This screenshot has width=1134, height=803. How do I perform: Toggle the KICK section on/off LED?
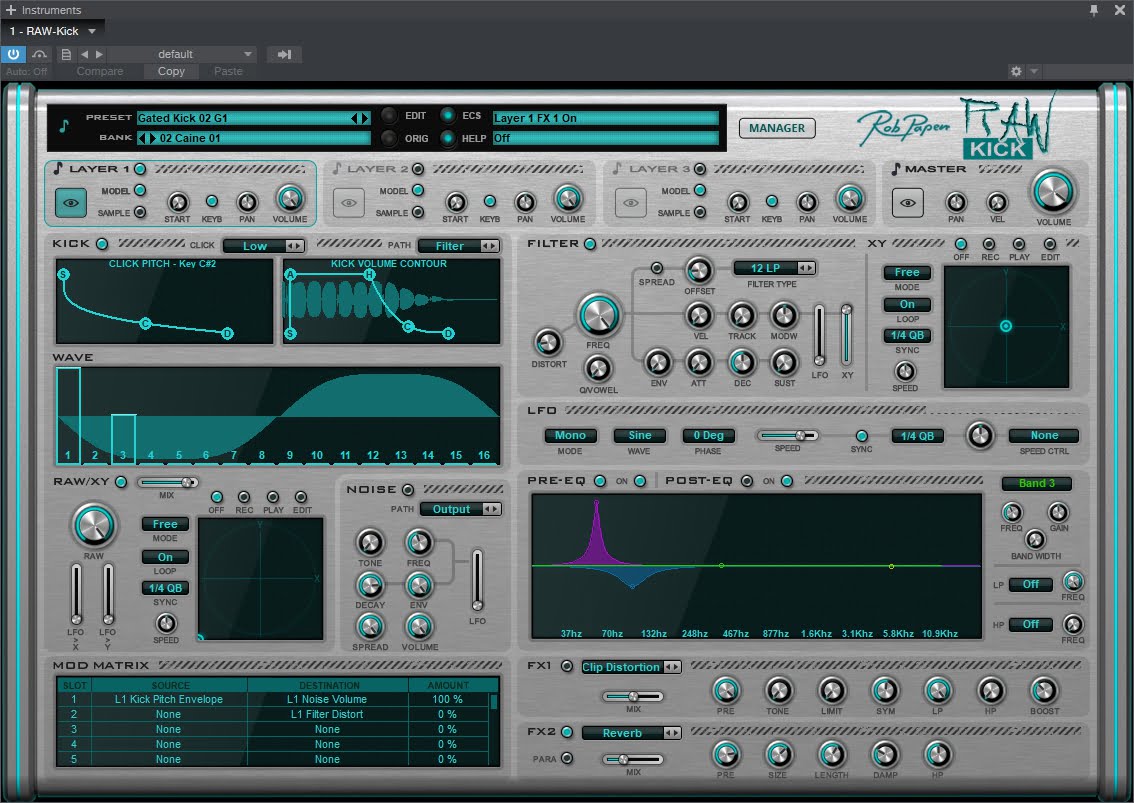pyautogui.click(x=102, y=244)
